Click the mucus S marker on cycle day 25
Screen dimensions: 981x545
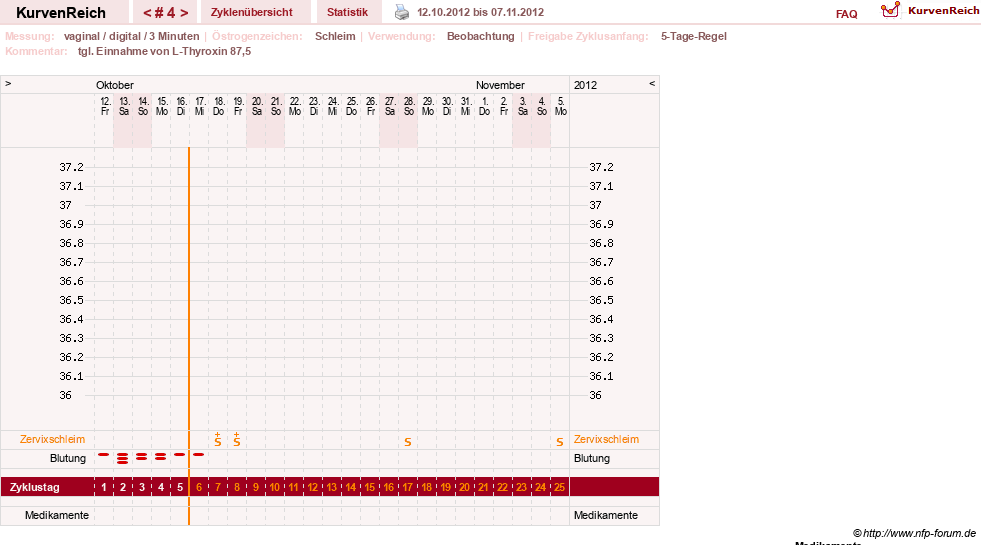(x=560, y=442)
